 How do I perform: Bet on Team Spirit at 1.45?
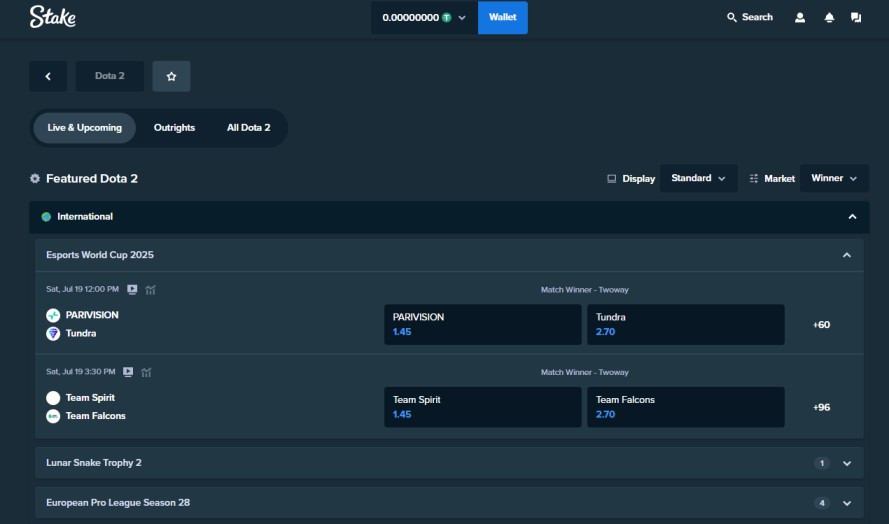click(x=482, y=407)
